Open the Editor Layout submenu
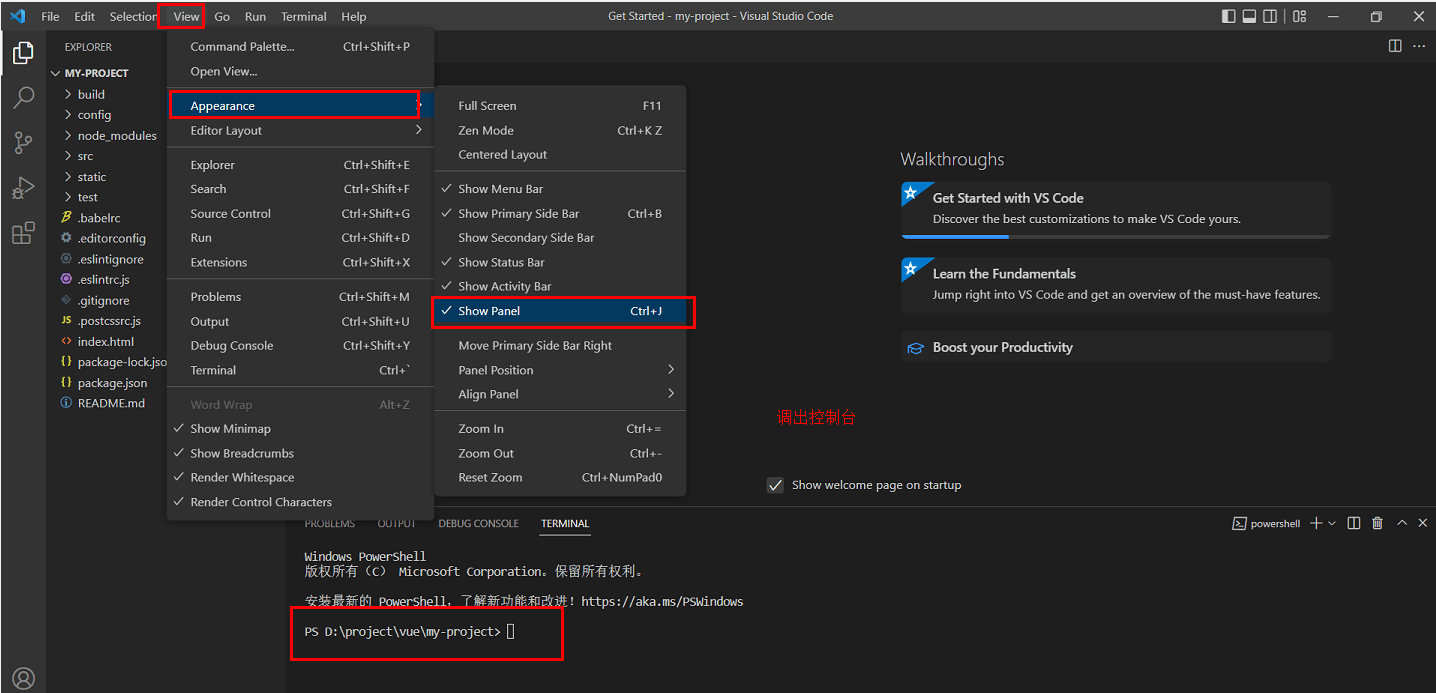Screen dimensions: 1436x693 (x=300, y=131)
